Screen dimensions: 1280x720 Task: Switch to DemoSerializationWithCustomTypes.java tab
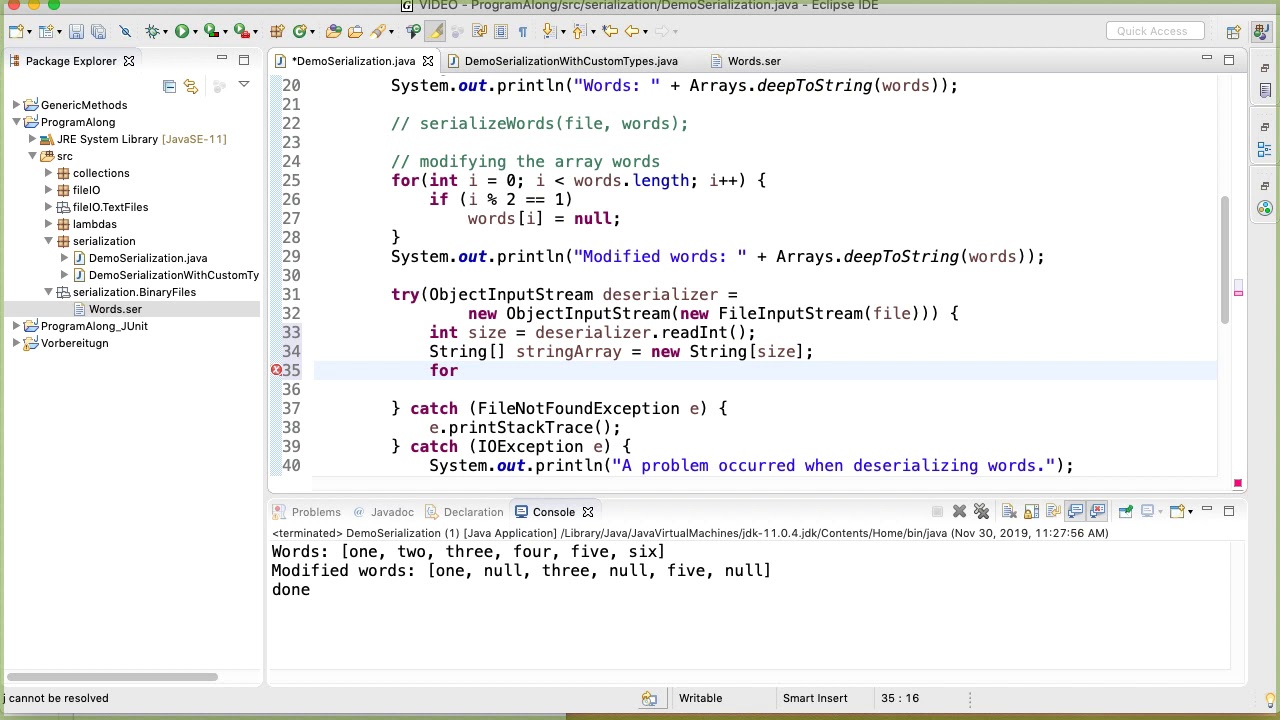pyautogui.click(x=570, y=61)
